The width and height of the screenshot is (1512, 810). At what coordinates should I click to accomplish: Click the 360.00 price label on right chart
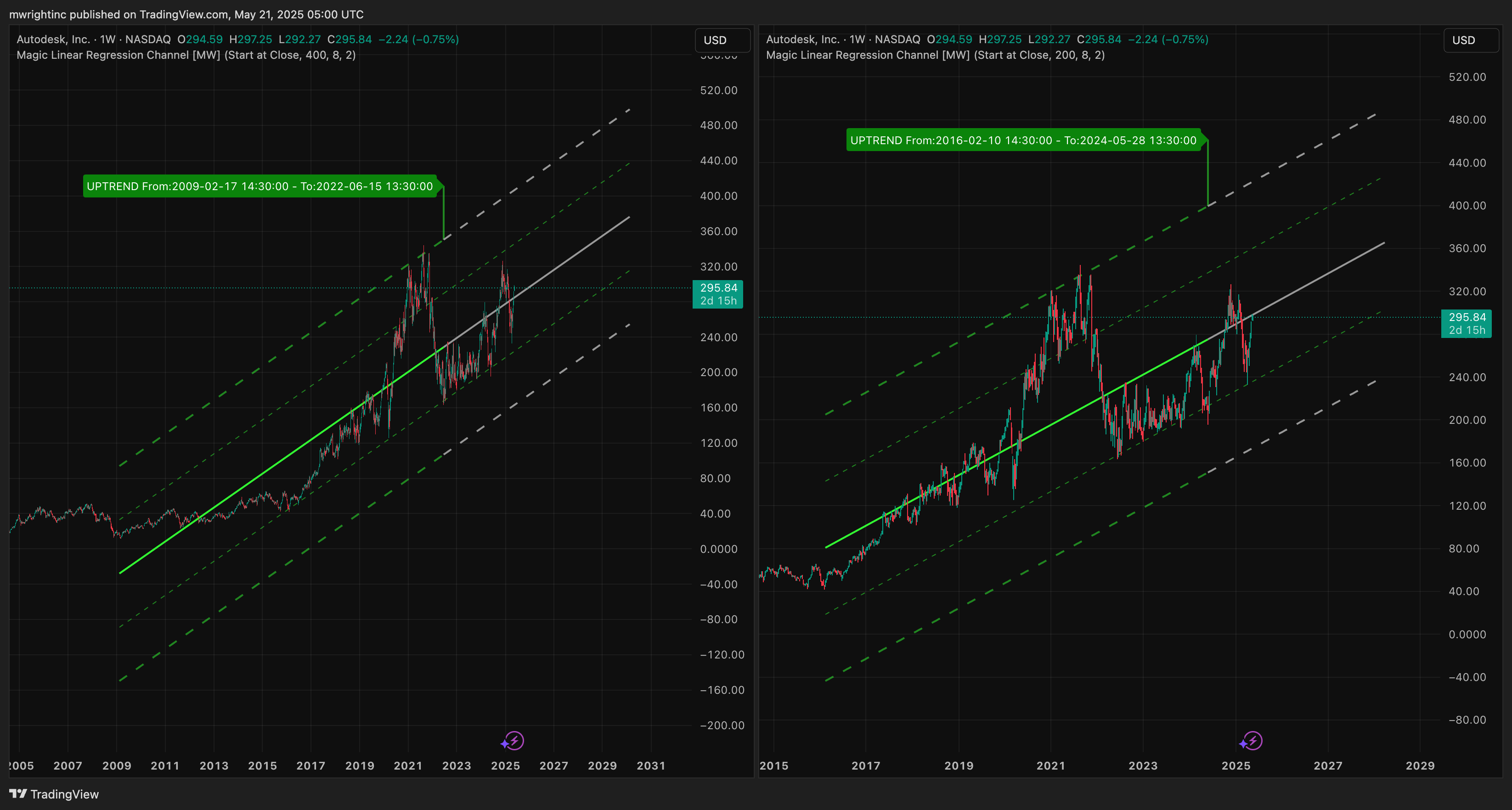(x=1467, y=247)
